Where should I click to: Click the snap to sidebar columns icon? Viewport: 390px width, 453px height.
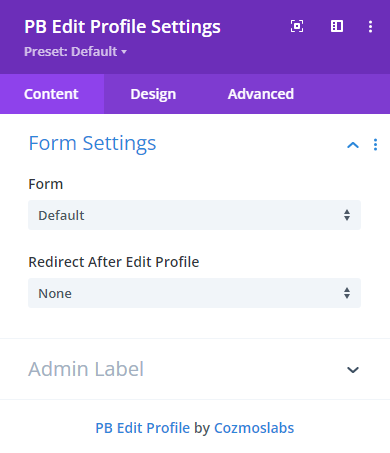click(x=337, y=26)
